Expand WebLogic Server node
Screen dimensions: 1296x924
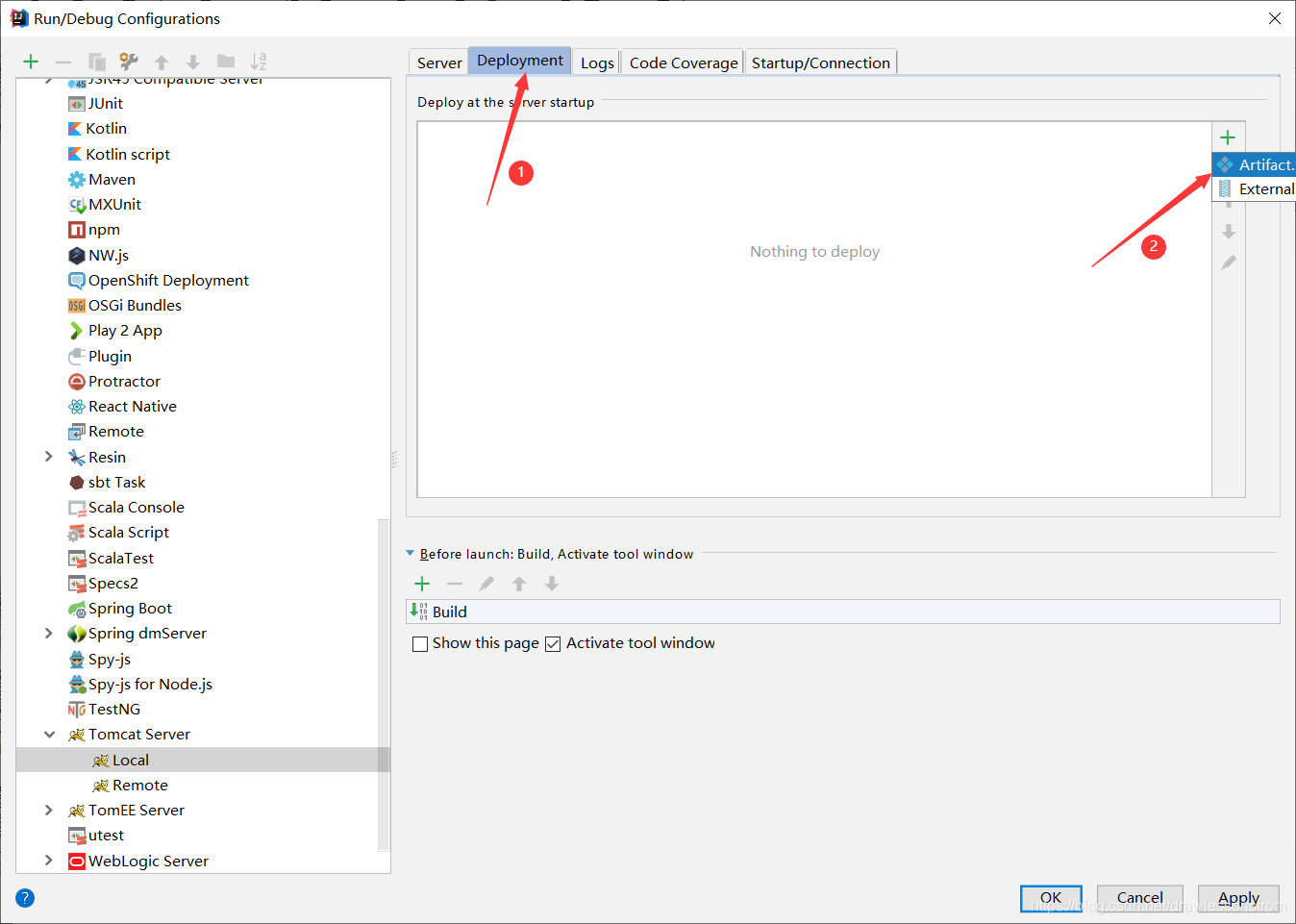tap(49, 861)
